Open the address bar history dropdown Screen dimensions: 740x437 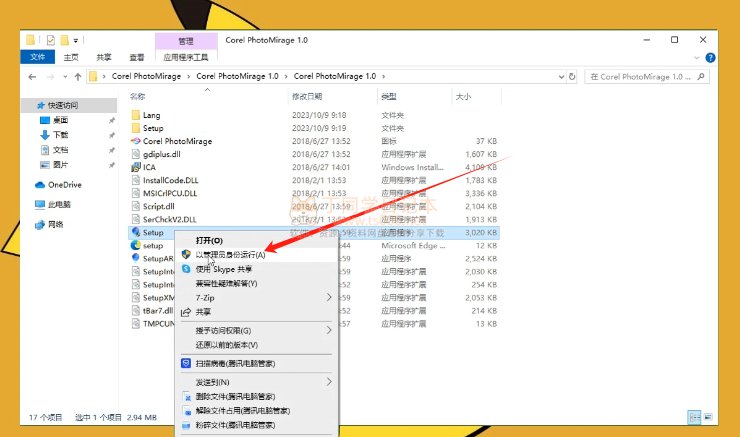coord(561,76)
